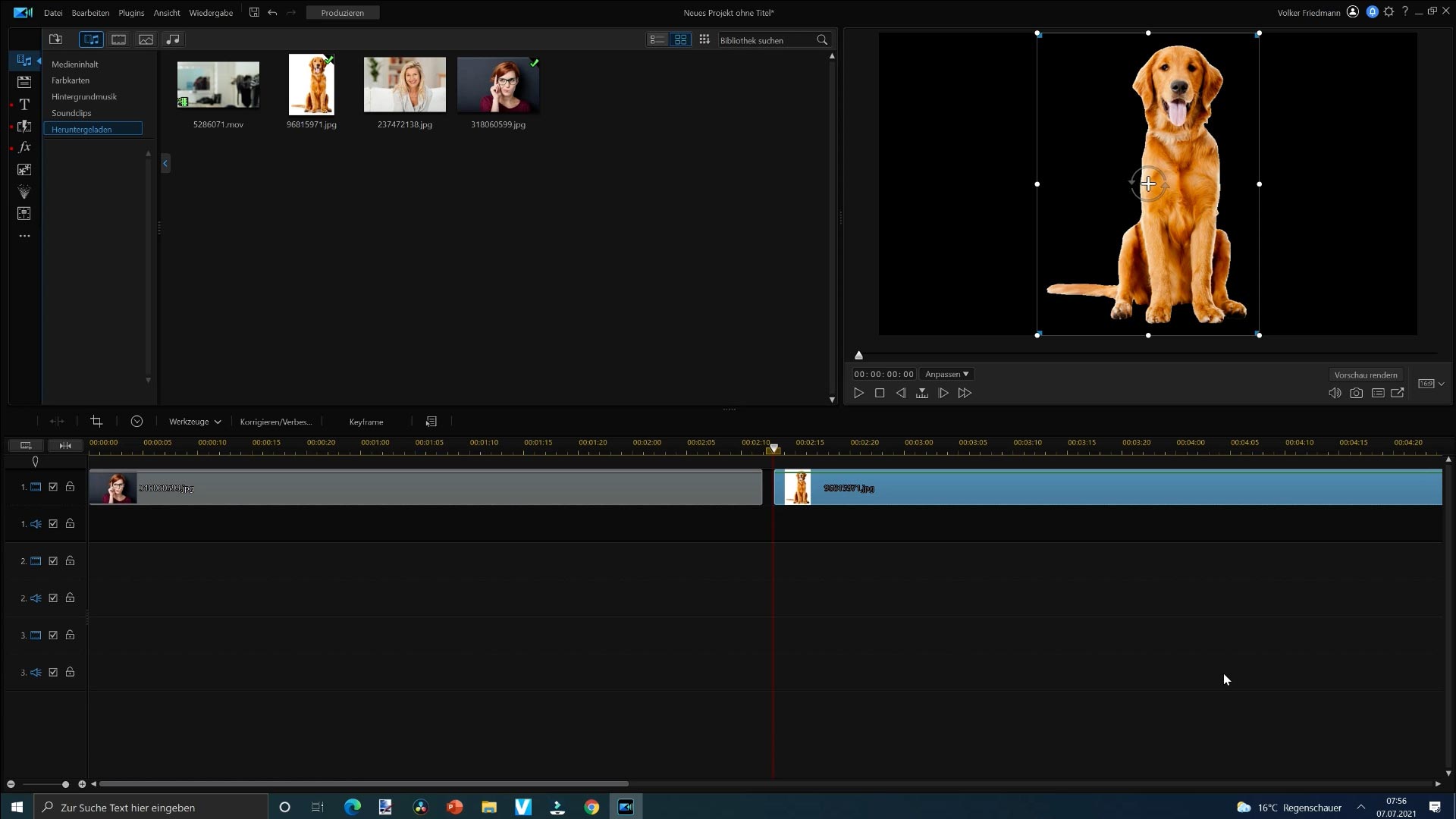Lock video track 2
Image resolution: width=1456 pixels, height=819 pixels.
coord(70,561)
